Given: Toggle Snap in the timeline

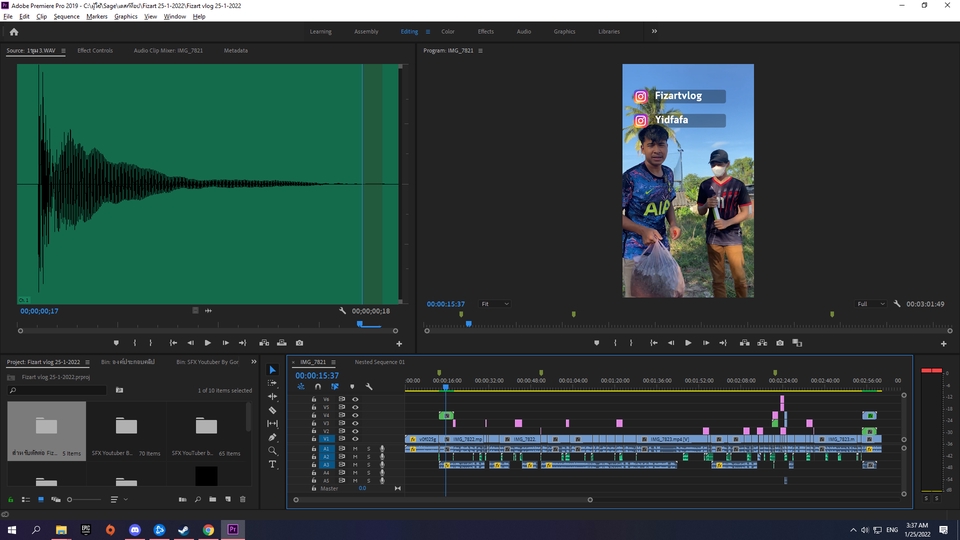Looking at the screenshot, I should [x=318, y=387].
